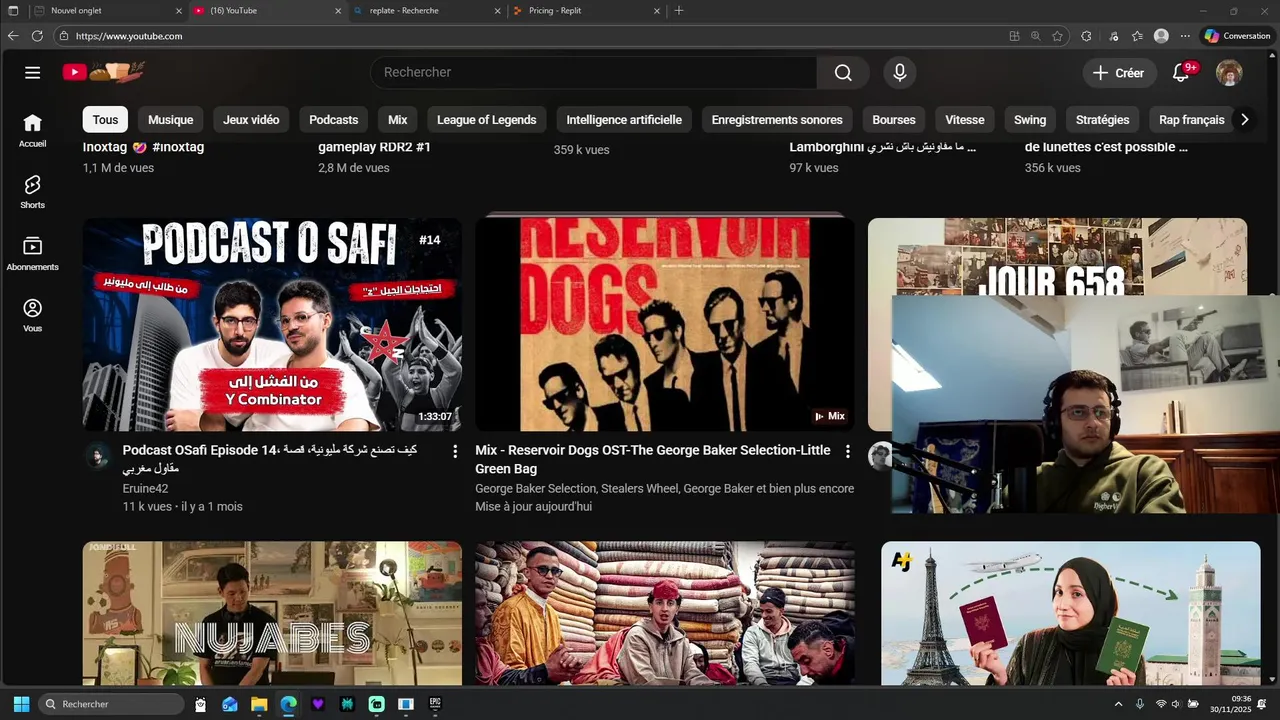Image resolution: width=1280 pixels, height=720 pixels.
Task: Open a new browser tab
Action: (679, 10)
